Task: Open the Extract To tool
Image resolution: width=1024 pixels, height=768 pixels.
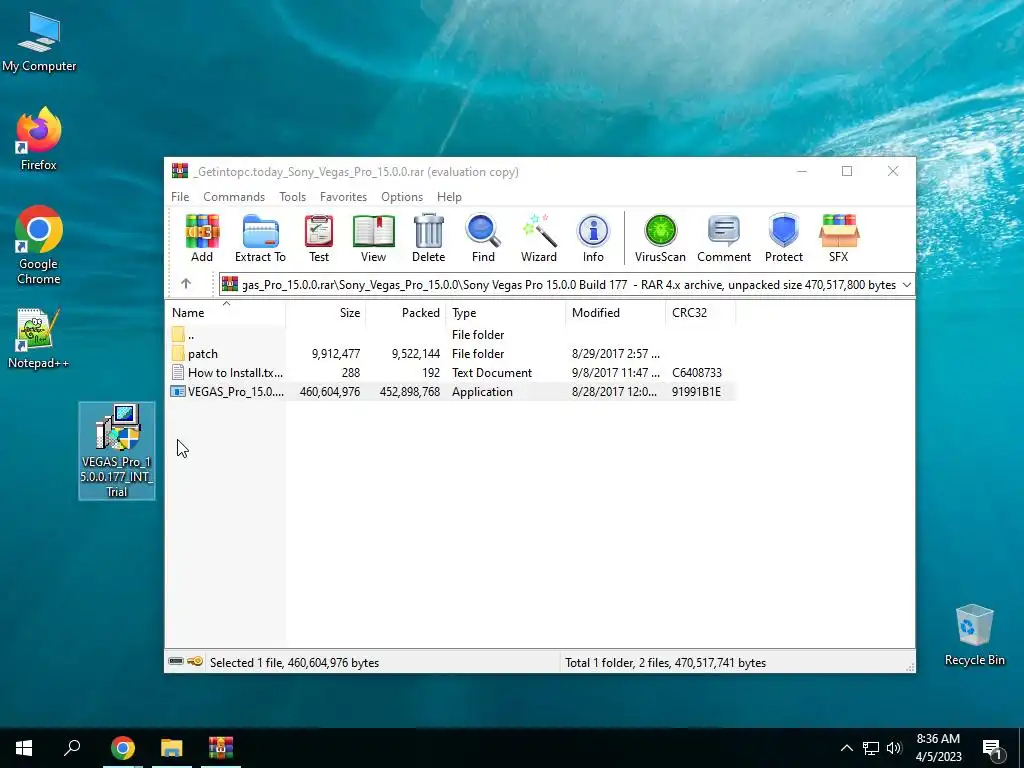Action: pyautogui.click(x=260, y=238)
